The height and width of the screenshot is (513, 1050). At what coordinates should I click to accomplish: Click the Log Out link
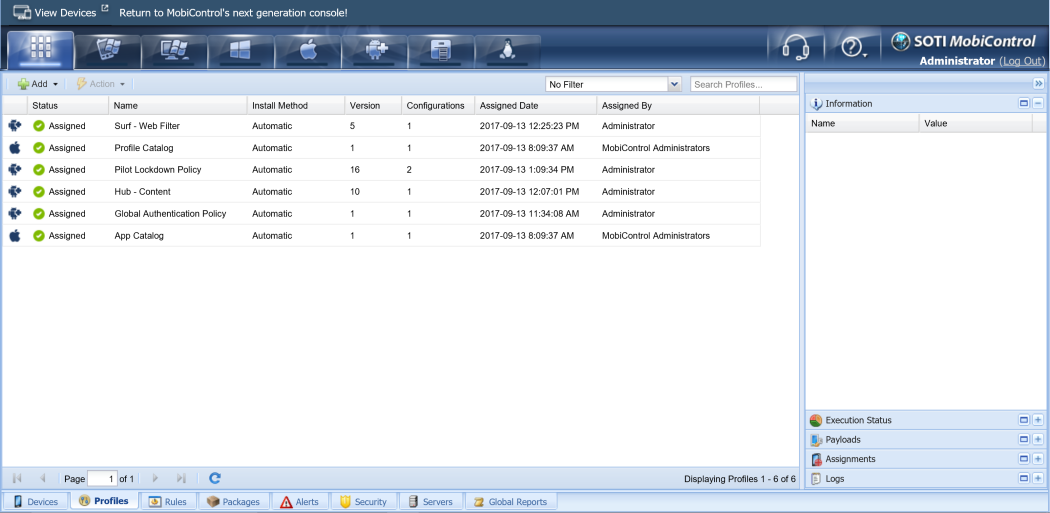[x=1022, y=61]
